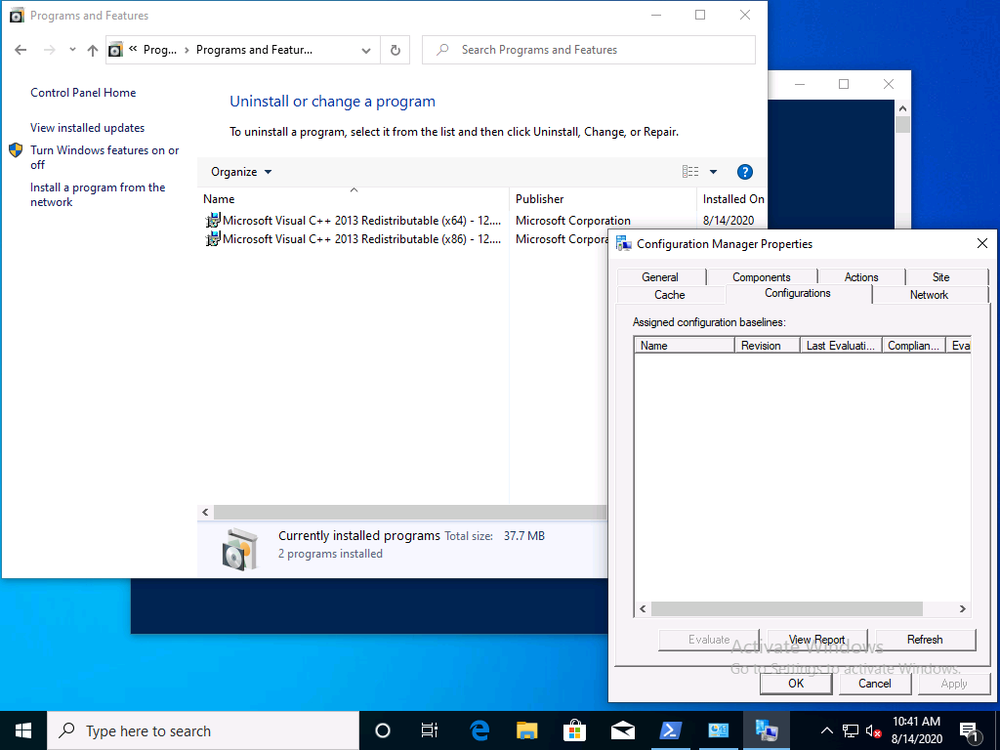Click the Refresh icon beside address bar
Viewport: 1000px width, 750px height.
point(395,50)
